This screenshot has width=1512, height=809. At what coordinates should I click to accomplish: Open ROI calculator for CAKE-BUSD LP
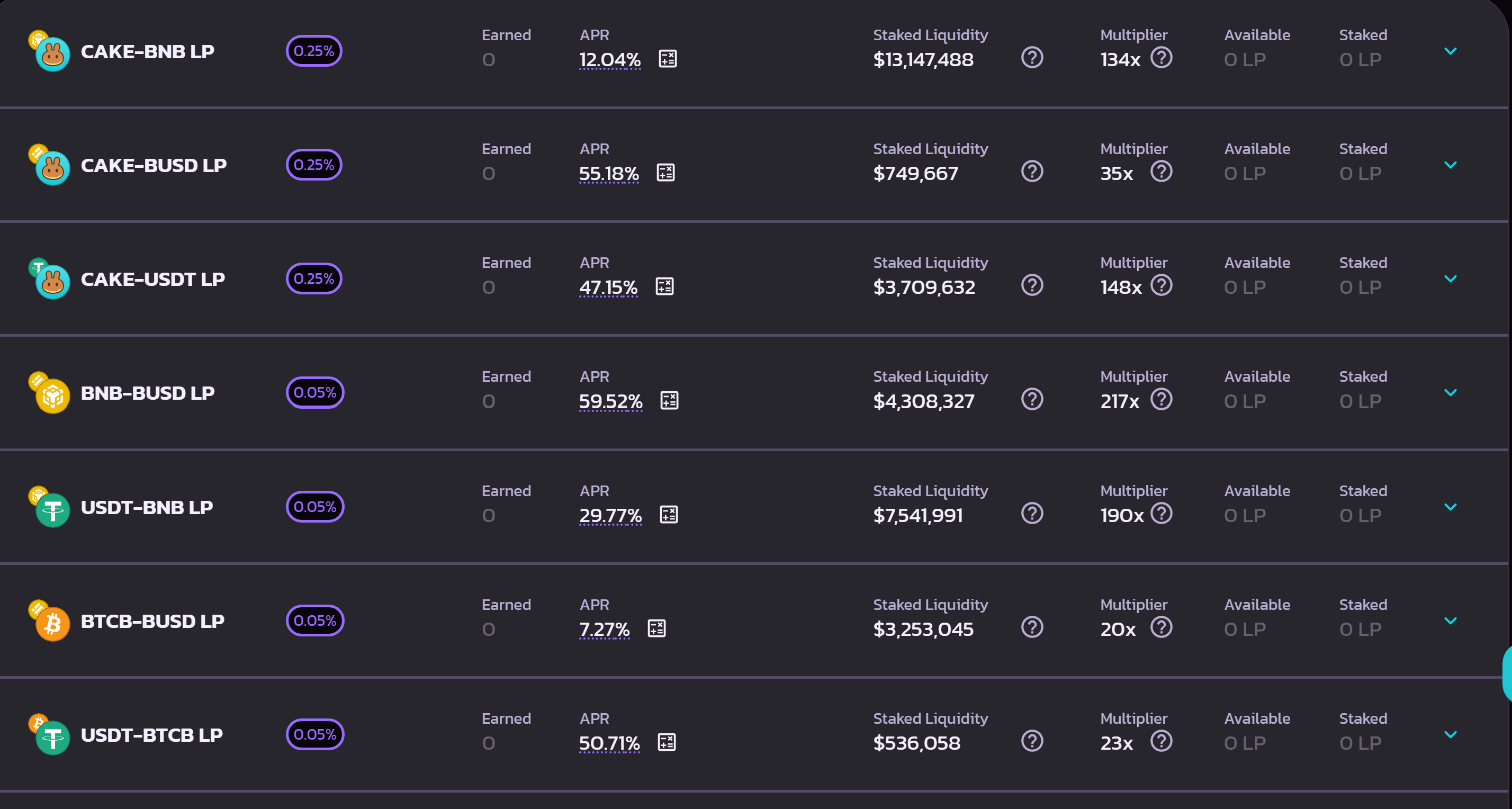click(x=665, y=173)
